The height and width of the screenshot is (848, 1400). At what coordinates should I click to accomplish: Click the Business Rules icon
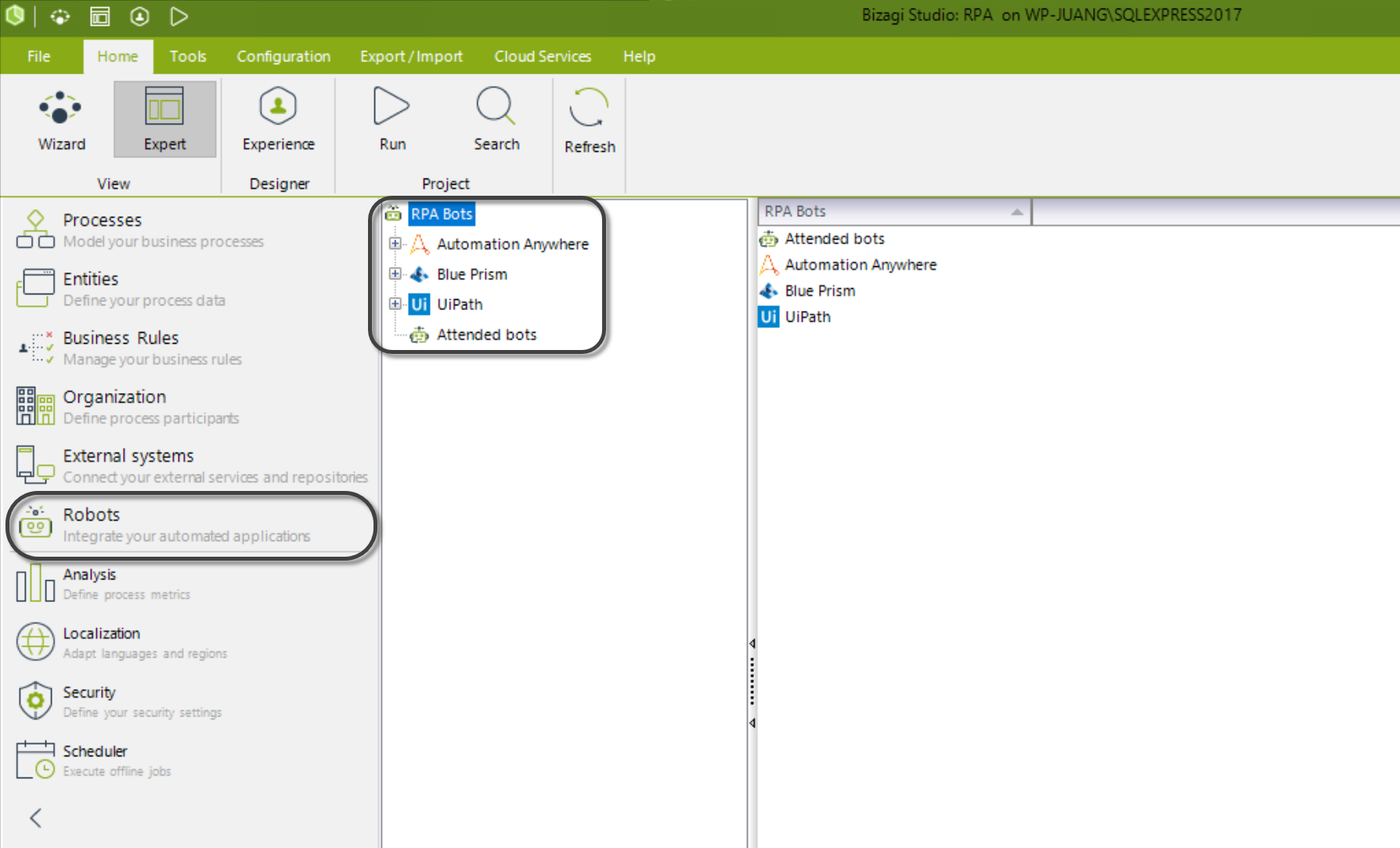click(35, 347)
